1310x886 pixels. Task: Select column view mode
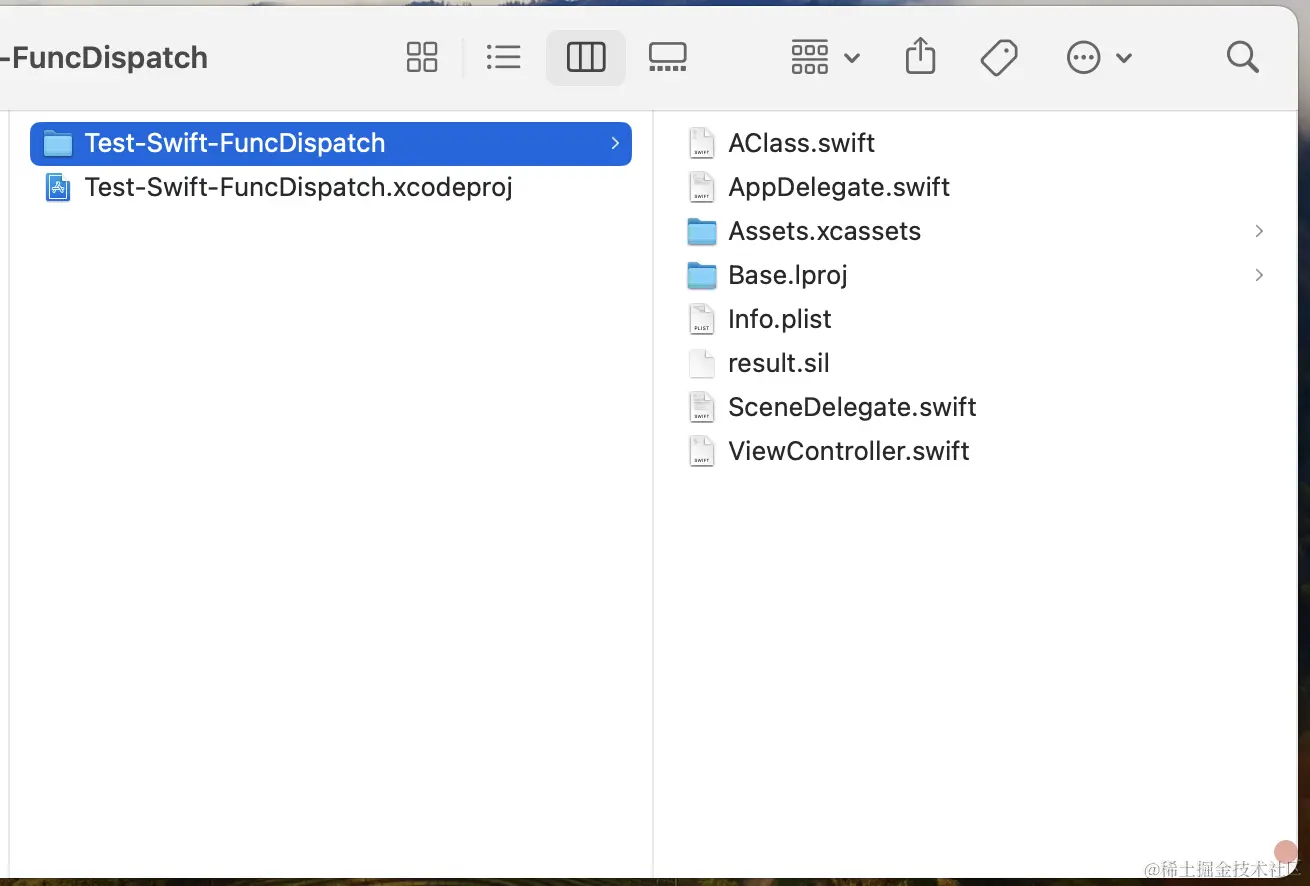pos(586,58)
